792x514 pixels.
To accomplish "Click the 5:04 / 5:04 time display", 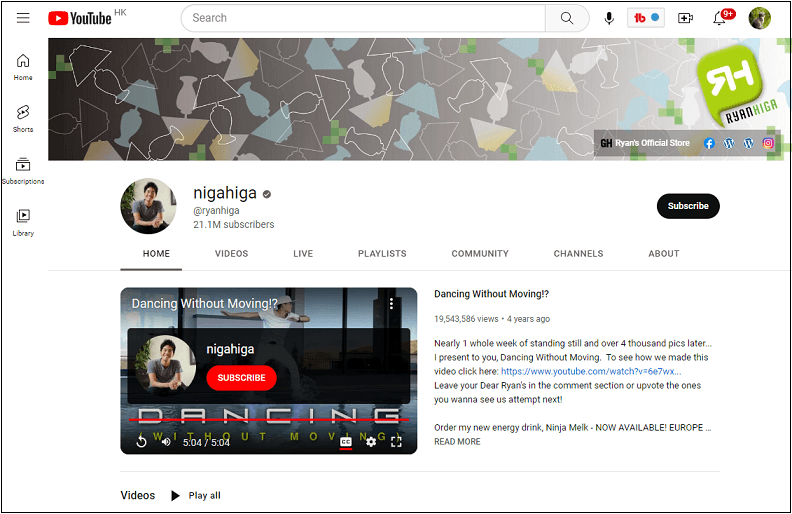I will [x=206, y=442].
